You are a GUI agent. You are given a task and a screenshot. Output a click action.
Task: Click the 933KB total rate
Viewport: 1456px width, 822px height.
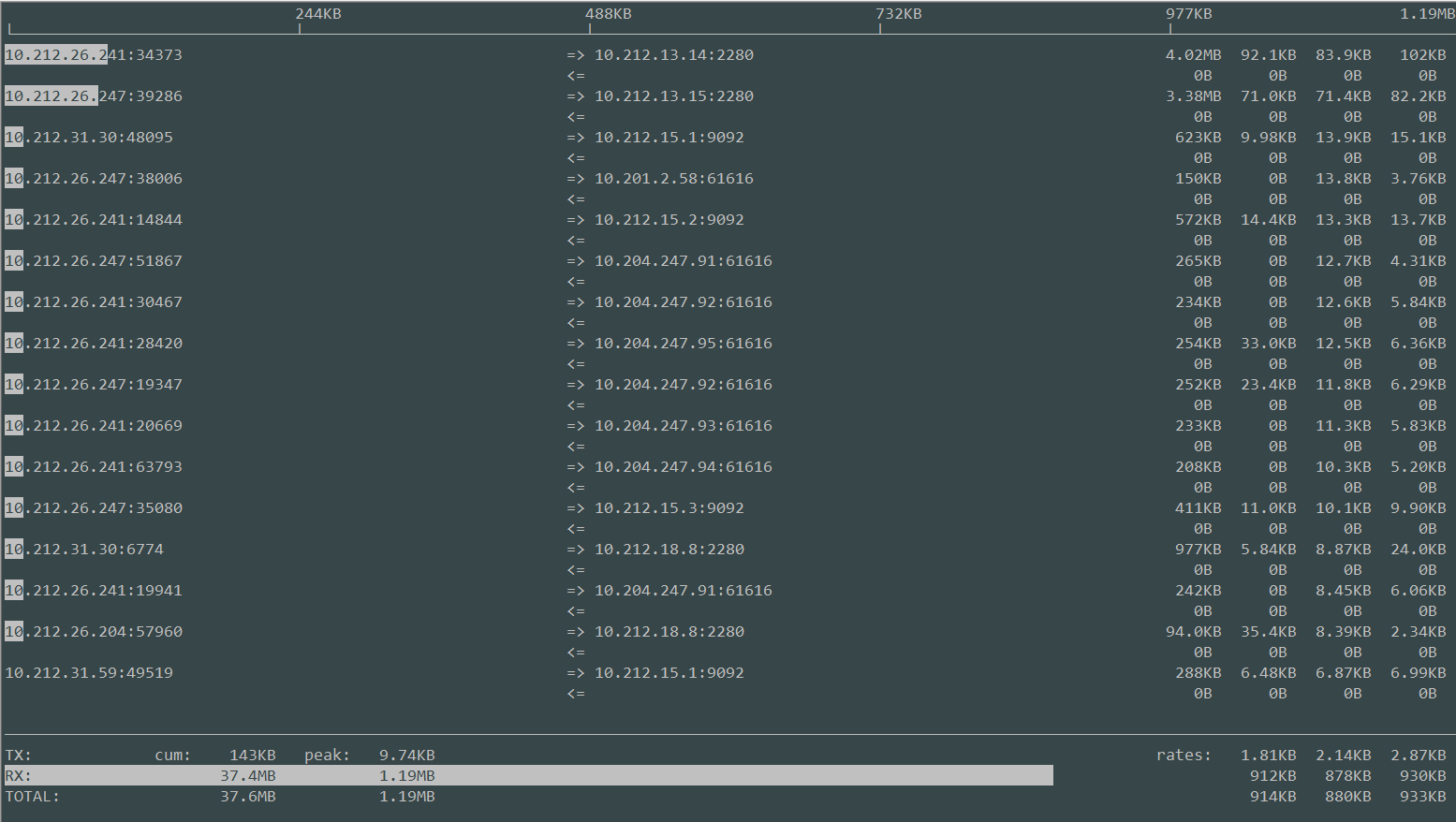[x=1423, y=797]
